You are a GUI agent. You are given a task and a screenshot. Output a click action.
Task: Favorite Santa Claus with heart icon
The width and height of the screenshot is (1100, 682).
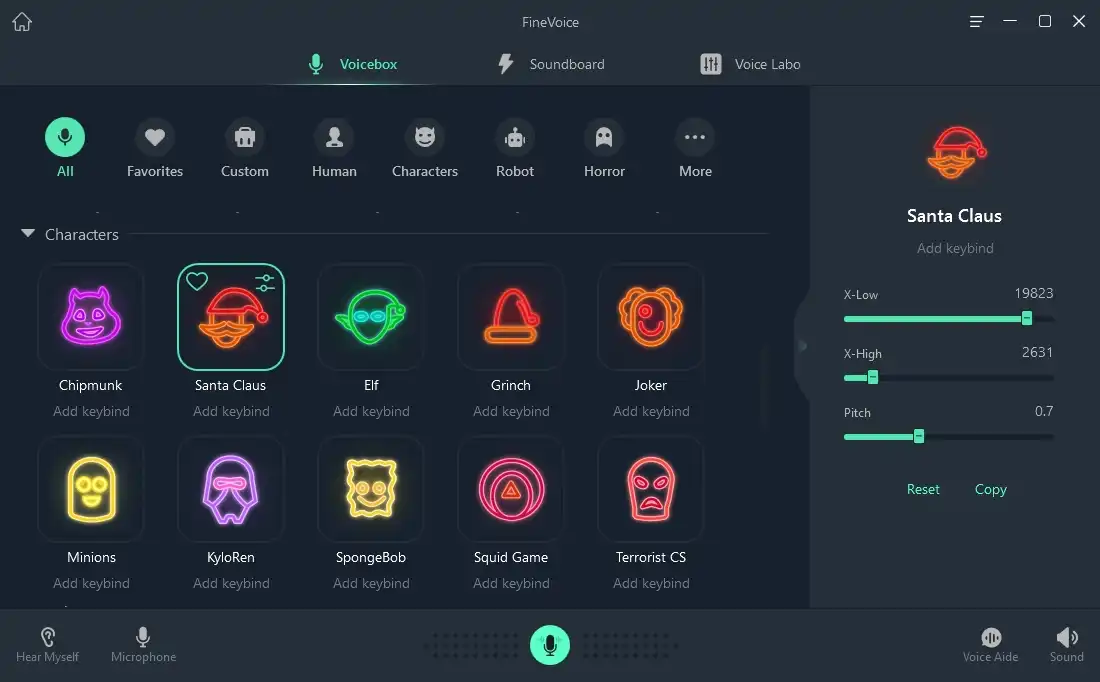197,281
